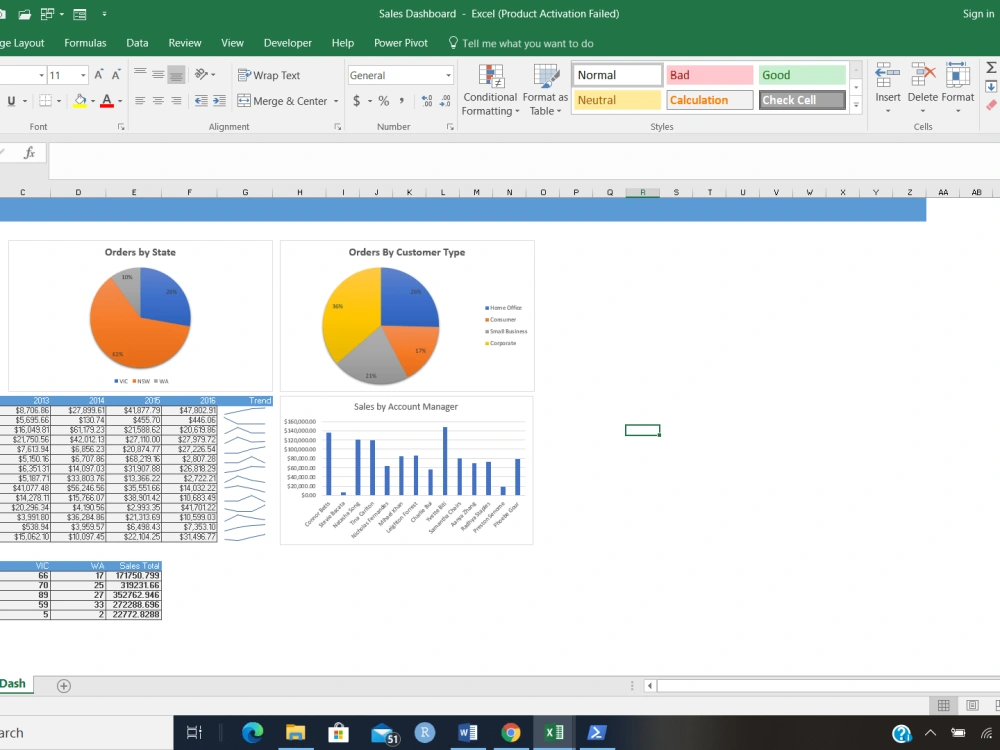Toggle Wrap Text
This screenshot has height=750, width=1000.
point(268,75)
